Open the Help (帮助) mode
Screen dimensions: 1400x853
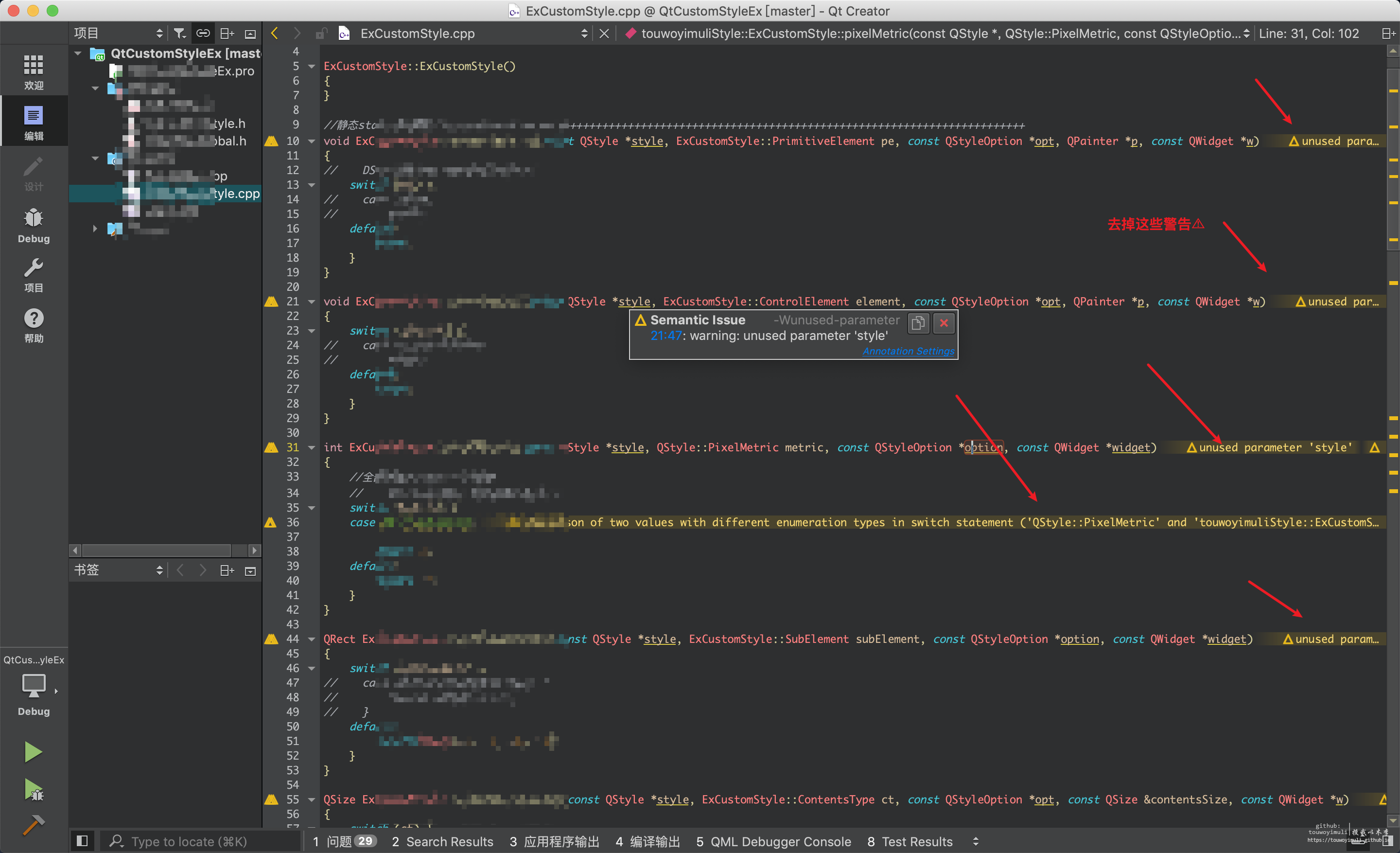click(34, 325)
